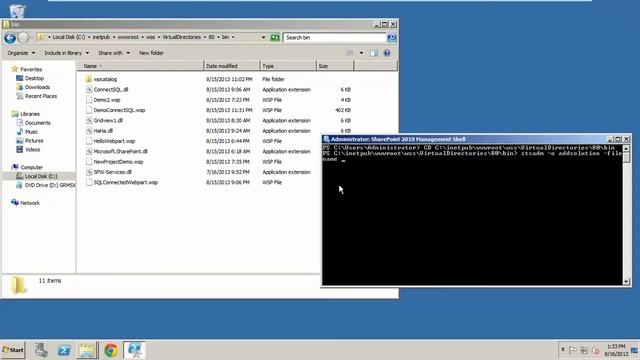This screenshot has height=360, width=640.
Task: Select the Microsoft.SharePoint.dll file icon
Action: pyautogui.click(x=89, y=151)
